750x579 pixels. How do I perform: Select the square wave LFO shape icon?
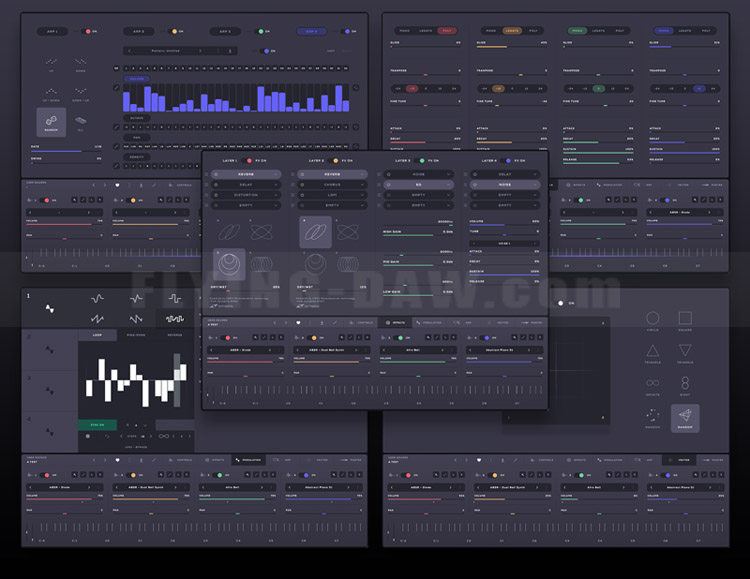point(175,299)
